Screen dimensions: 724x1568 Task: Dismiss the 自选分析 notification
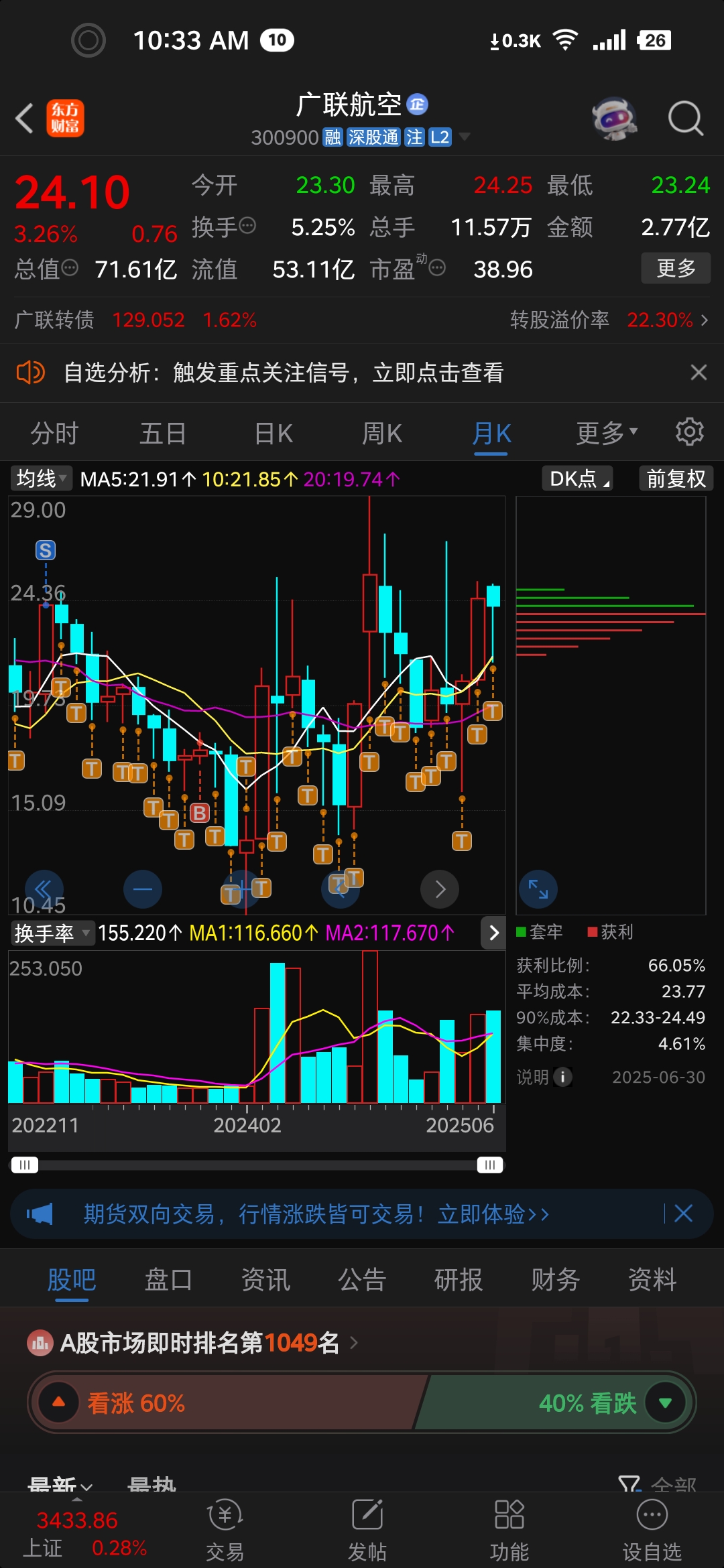(699, 372)
